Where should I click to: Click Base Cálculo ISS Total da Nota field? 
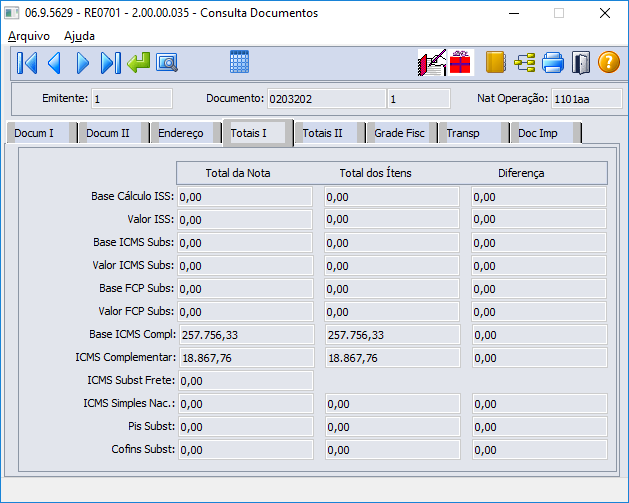[x=245, y=197]
